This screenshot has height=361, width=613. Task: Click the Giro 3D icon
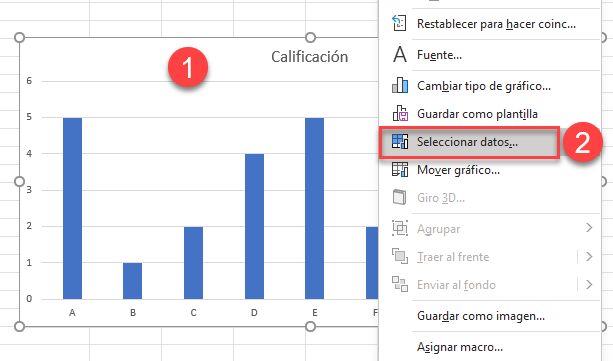[399, 197]
